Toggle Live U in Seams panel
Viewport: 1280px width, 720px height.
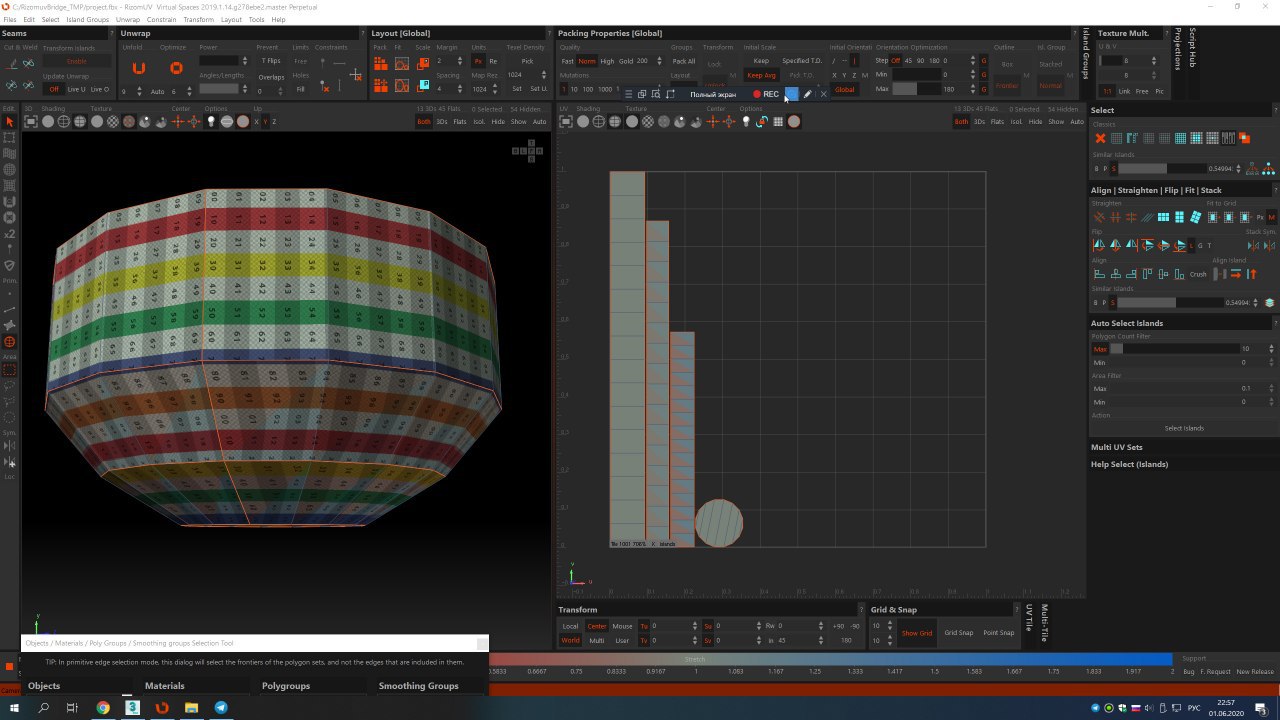pos(76,89)
